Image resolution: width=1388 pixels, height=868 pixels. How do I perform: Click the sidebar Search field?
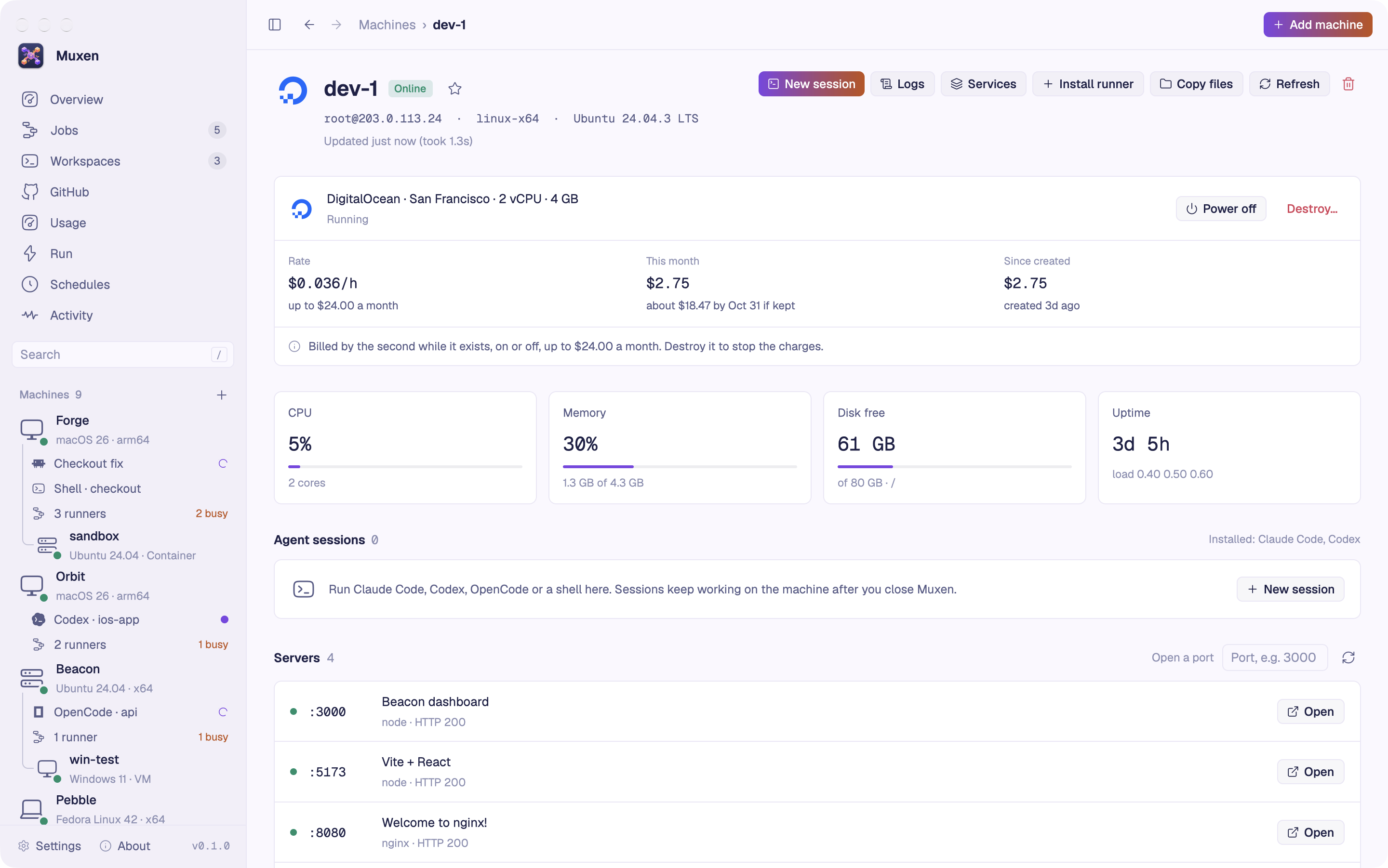[123, 354]
